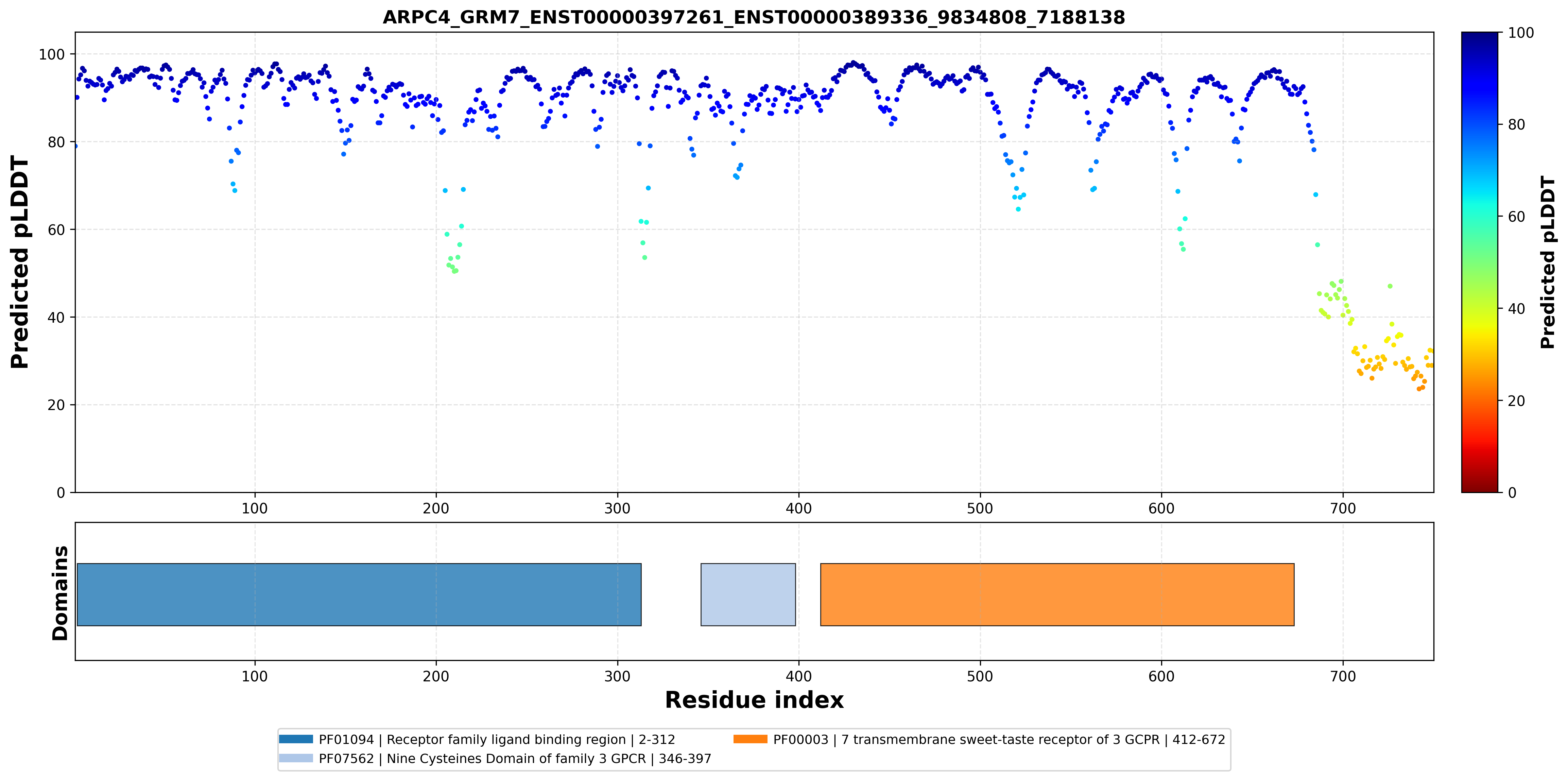Click the plot title ARPC4_GRM7 text
The width and height of the screenshot is (1568, 781).
(754, 17)
